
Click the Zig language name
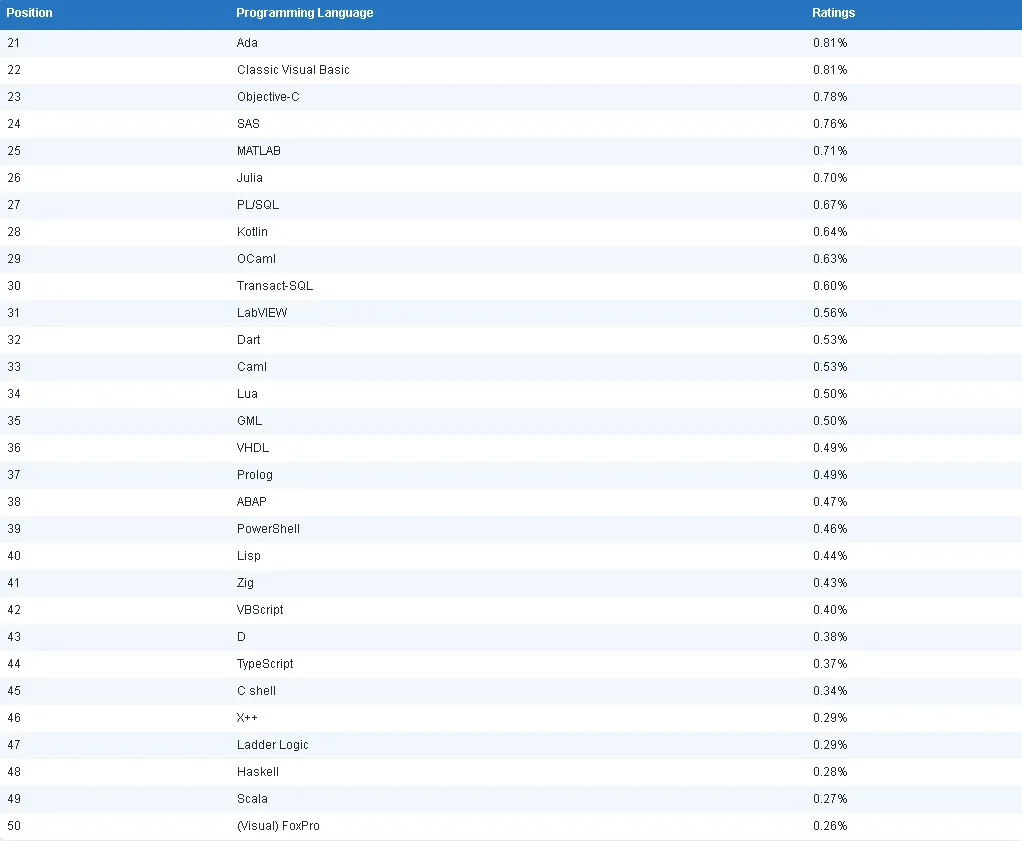coord(245,583)
